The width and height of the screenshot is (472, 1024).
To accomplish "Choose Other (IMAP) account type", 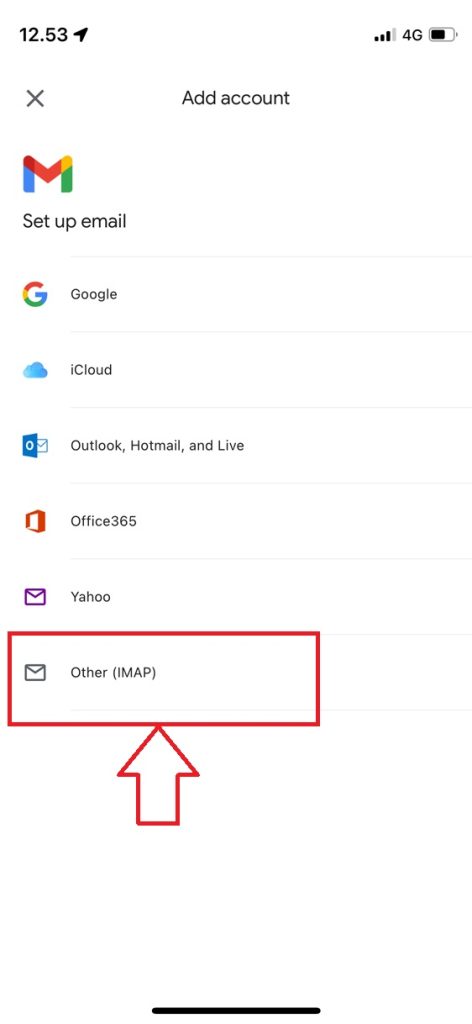I will [x=236, y=673].
